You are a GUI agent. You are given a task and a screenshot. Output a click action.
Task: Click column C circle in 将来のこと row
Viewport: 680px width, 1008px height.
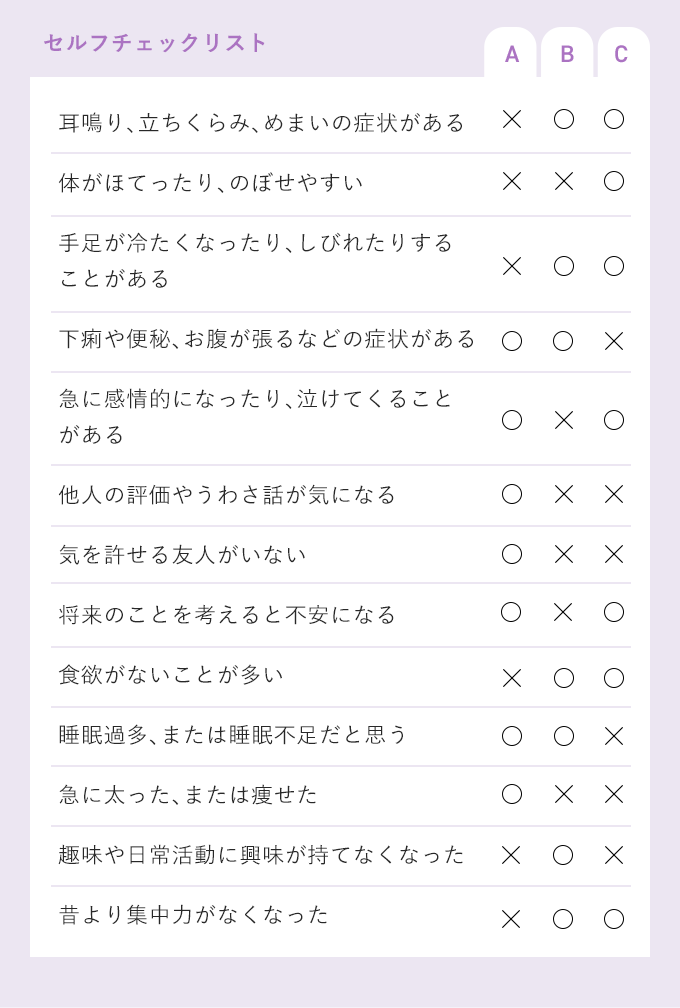pyautogui.click(x=614, y=612)
